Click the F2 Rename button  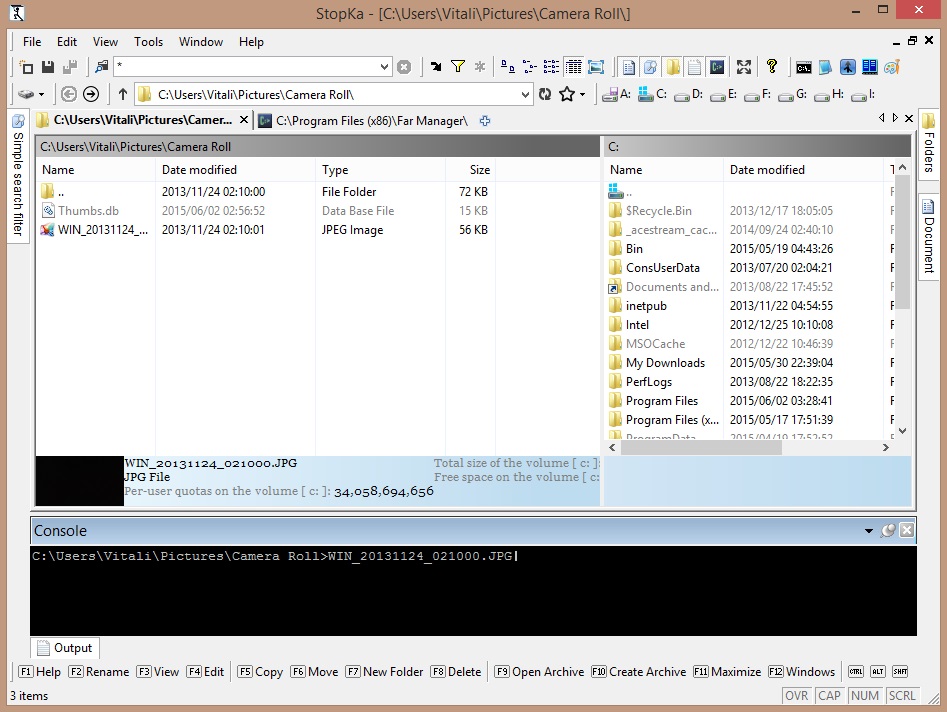click(99, 672)
